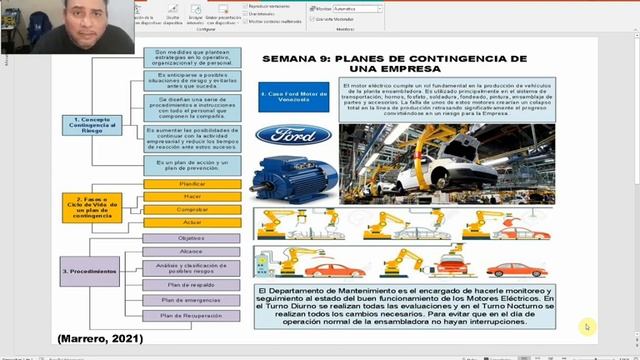This screenshot has width=640, height=360.
Task: Select the car assembly line photo
Action: click(447, 164)
